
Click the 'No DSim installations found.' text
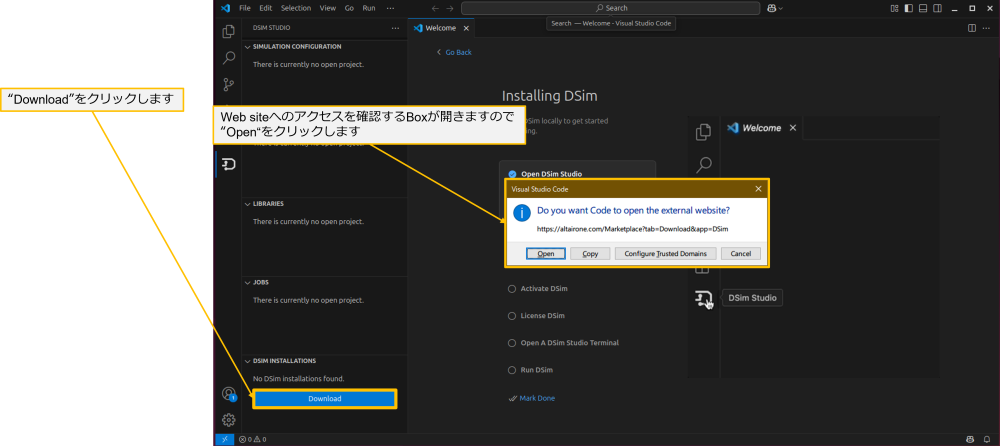pos(298,378)
